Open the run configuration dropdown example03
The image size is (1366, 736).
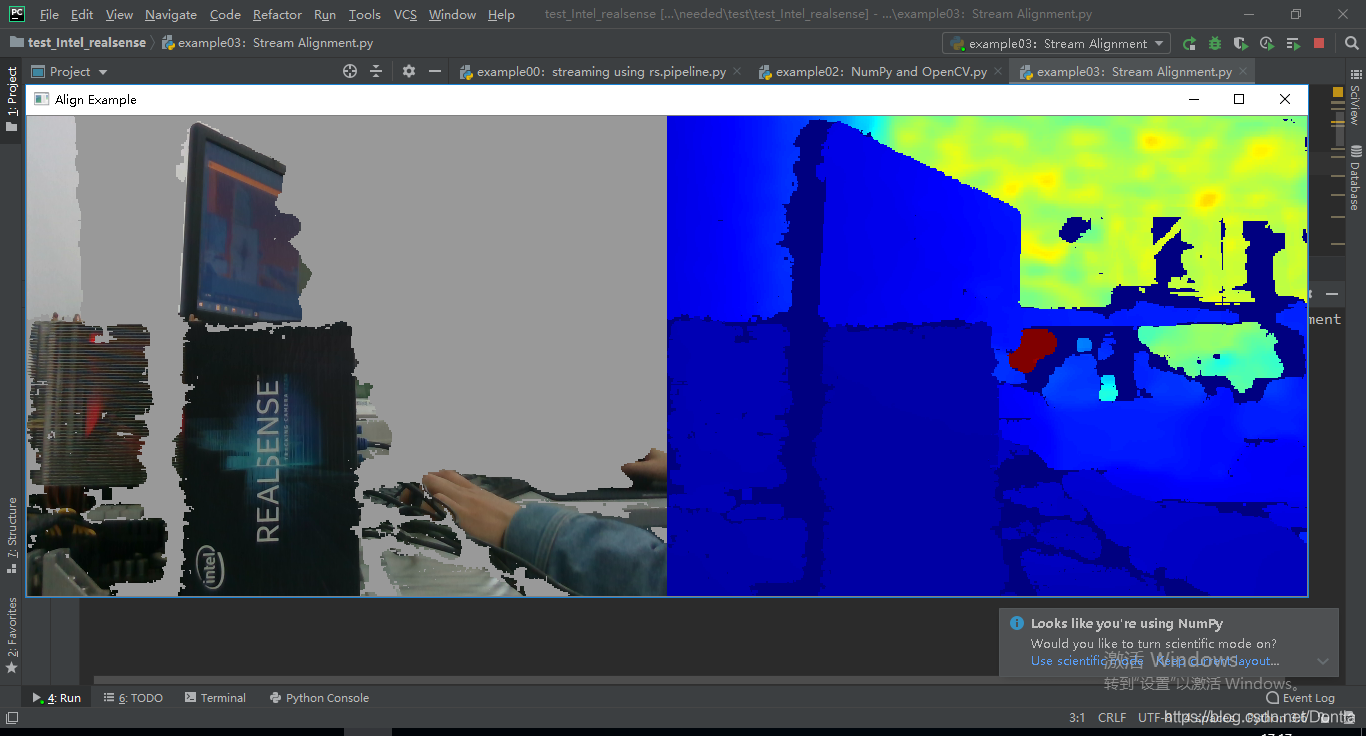(1056, 44)
